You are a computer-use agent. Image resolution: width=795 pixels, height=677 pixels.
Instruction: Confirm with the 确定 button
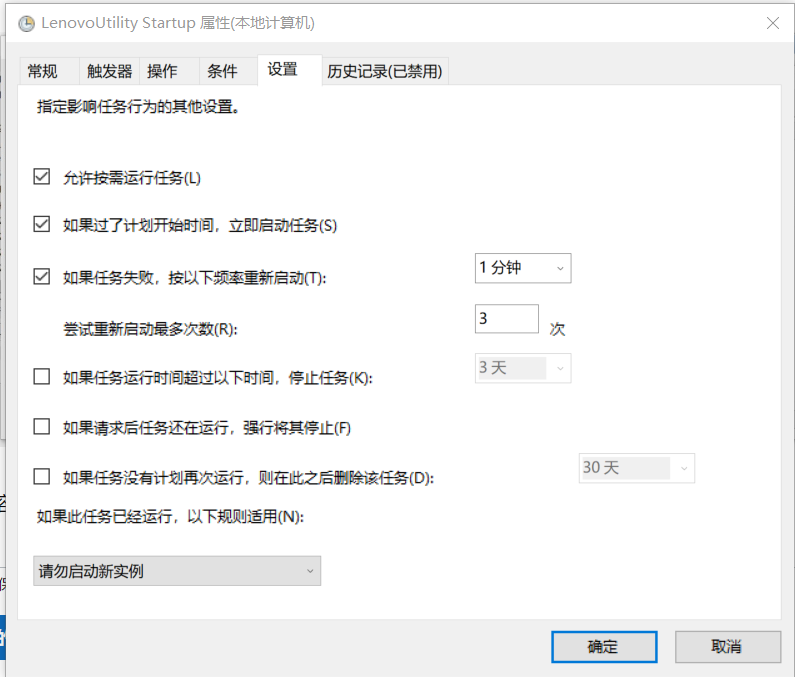604,647
